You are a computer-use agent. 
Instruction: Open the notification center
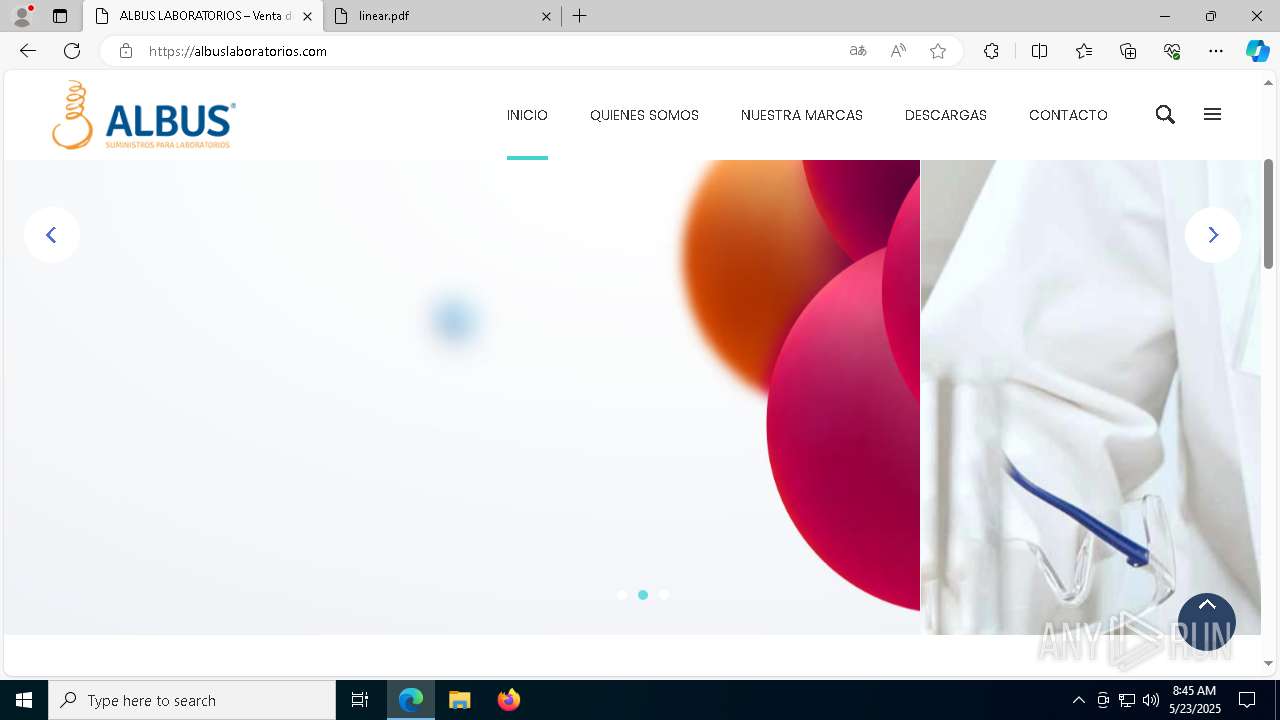click(1247, 700)
